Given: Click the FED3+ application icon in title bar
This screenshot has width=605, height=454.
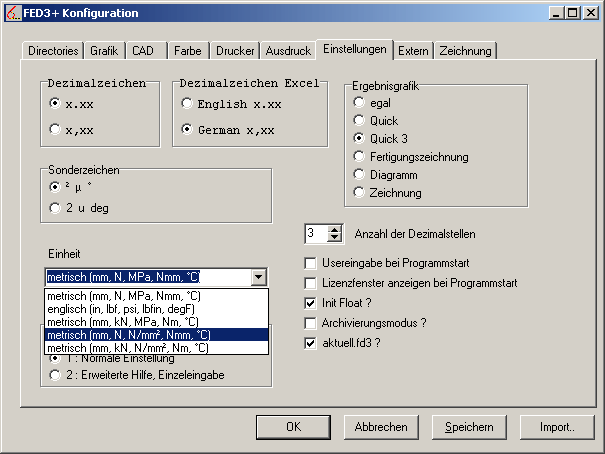Looking at the screenshot, I should pyautogui.click(x=12, y=13).
